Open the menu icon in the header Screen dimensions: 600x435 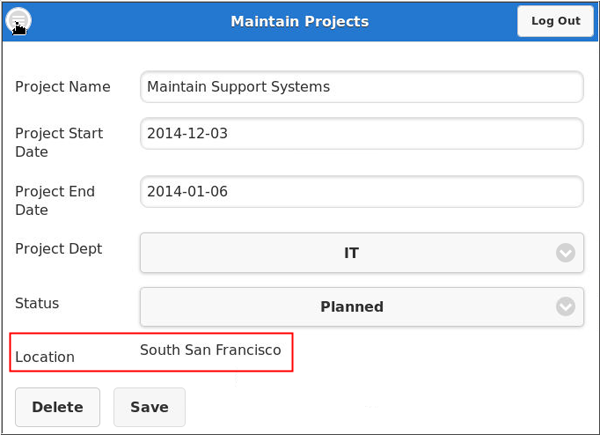[19, 21]
